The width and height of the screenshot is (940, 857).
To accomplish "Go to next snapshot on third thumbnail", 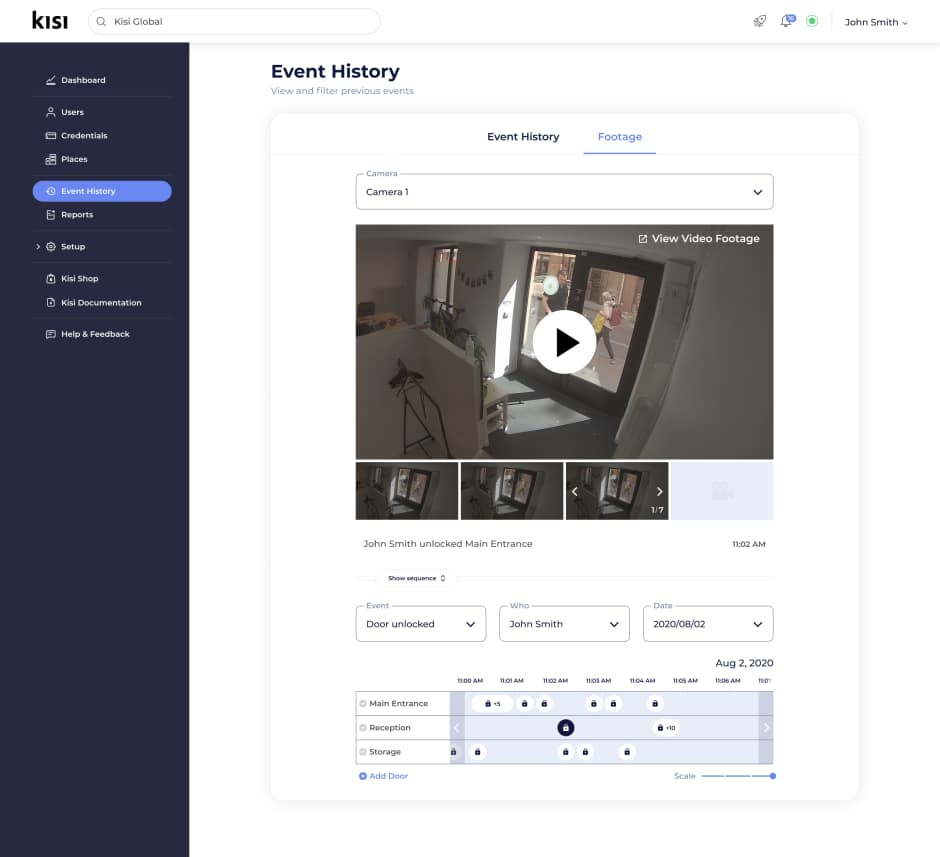I will coord(659,491).
